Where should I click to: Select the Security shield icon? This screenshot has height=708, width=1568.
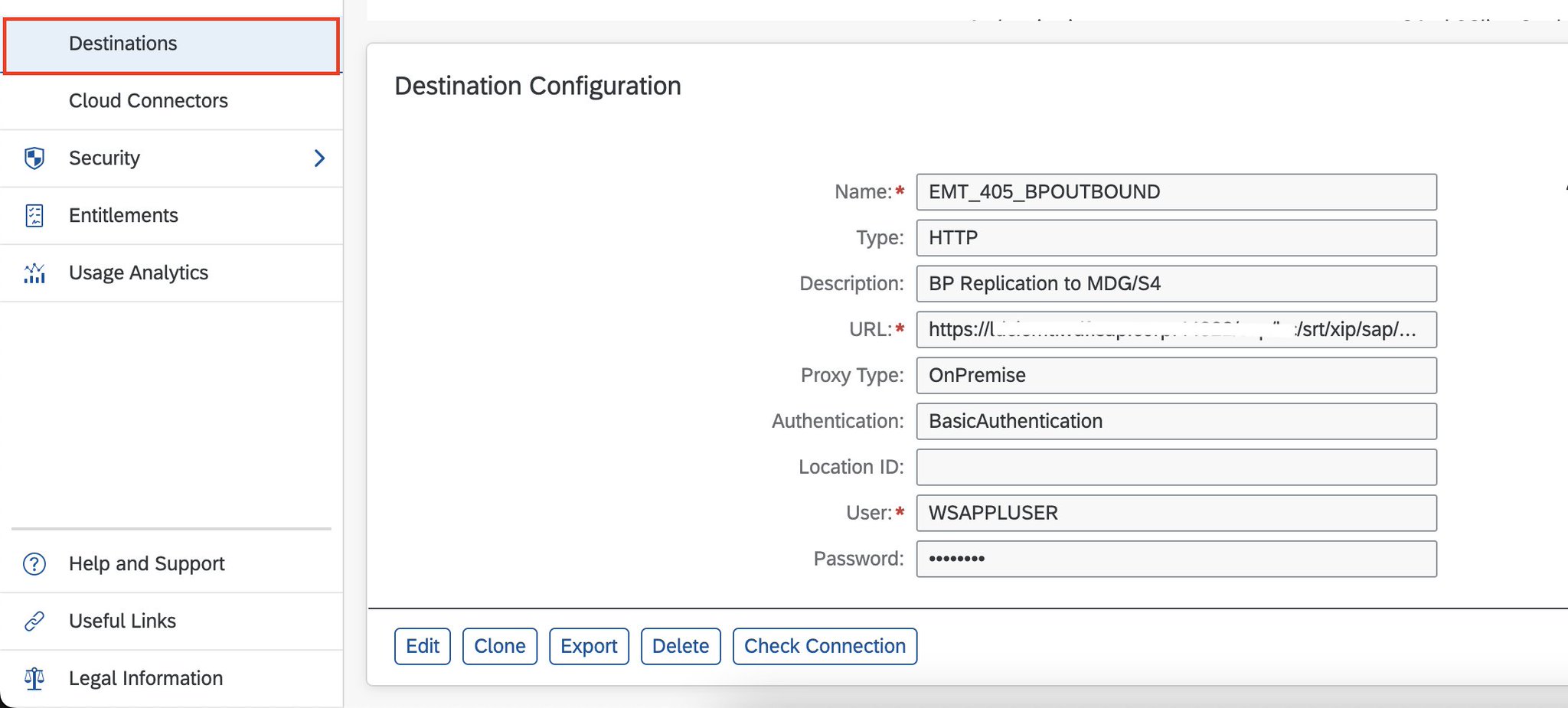pyautogui.click(x=34, y=158)
